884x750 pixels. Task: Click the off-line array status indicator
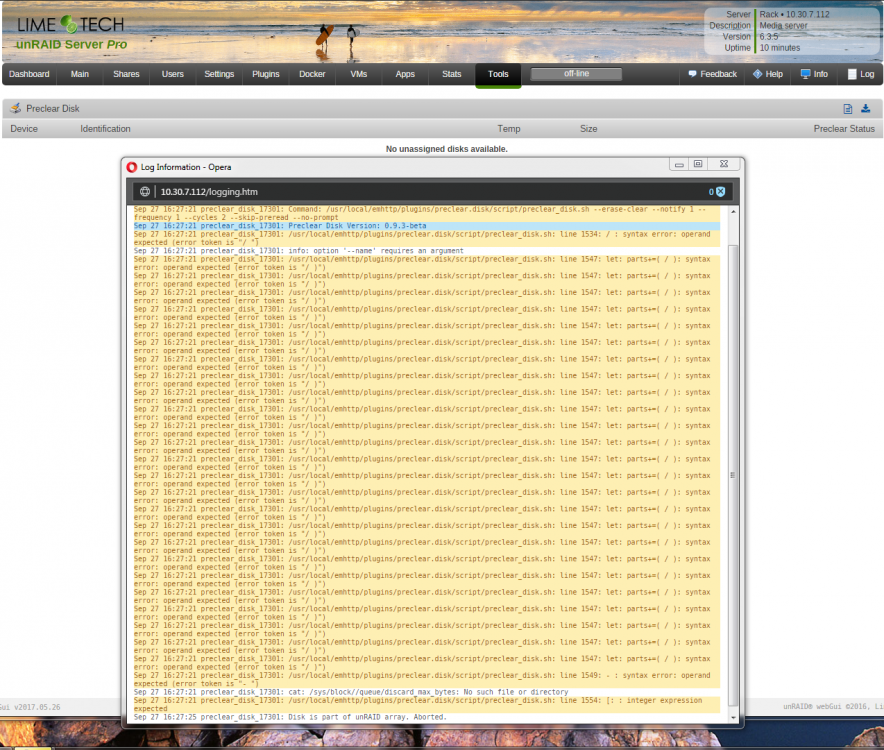click(576, 74)
